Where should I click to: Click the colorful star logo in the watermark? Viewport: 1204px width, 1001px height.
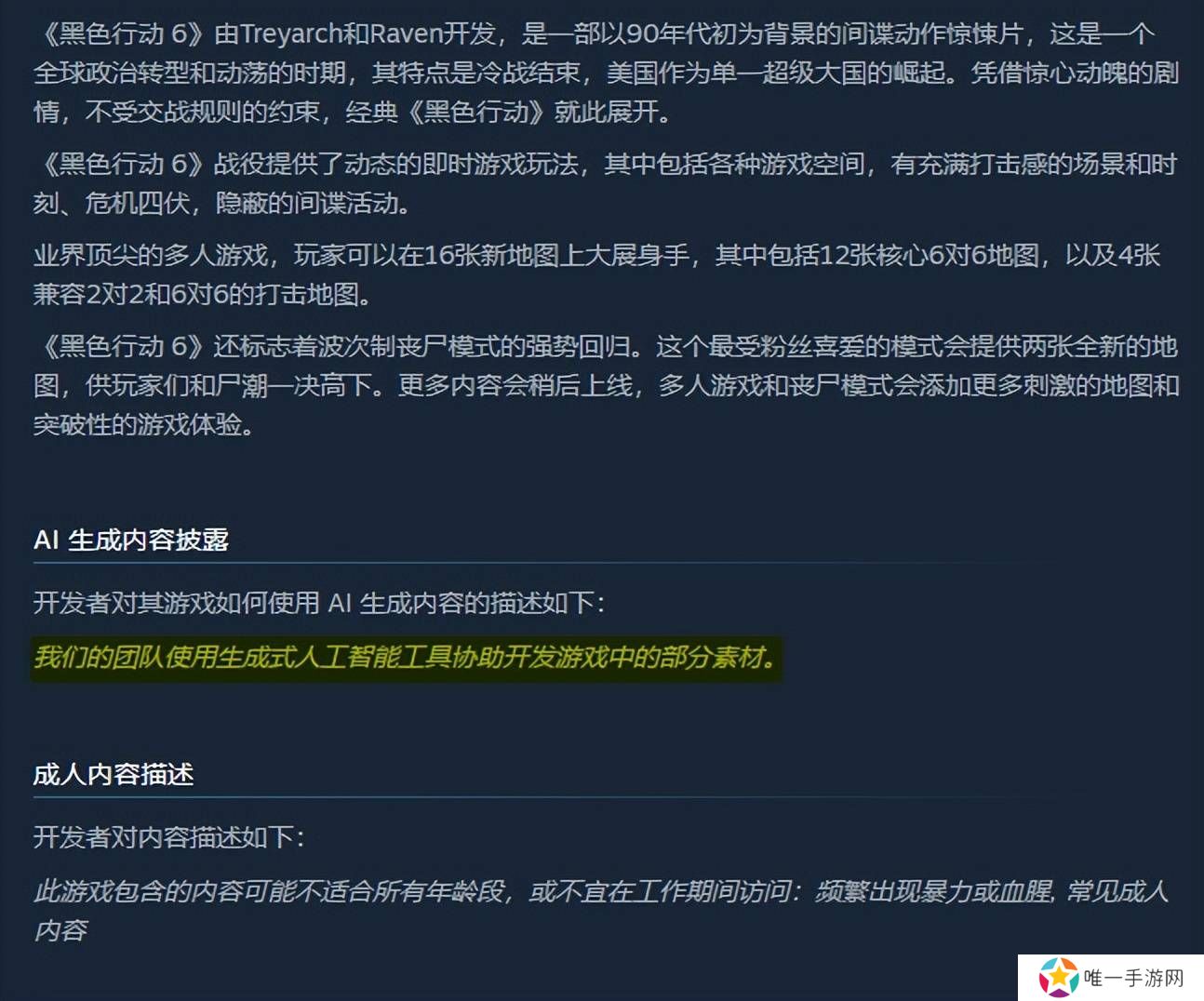pyautogui.click(x=1057, y=977)
